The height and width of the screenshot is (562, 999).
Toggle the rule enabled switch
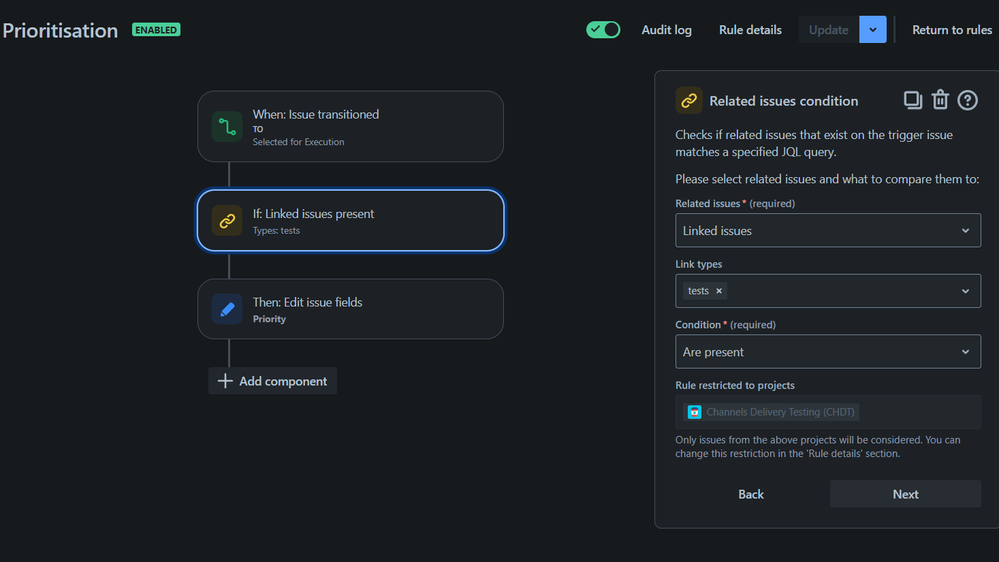point(603,30)
